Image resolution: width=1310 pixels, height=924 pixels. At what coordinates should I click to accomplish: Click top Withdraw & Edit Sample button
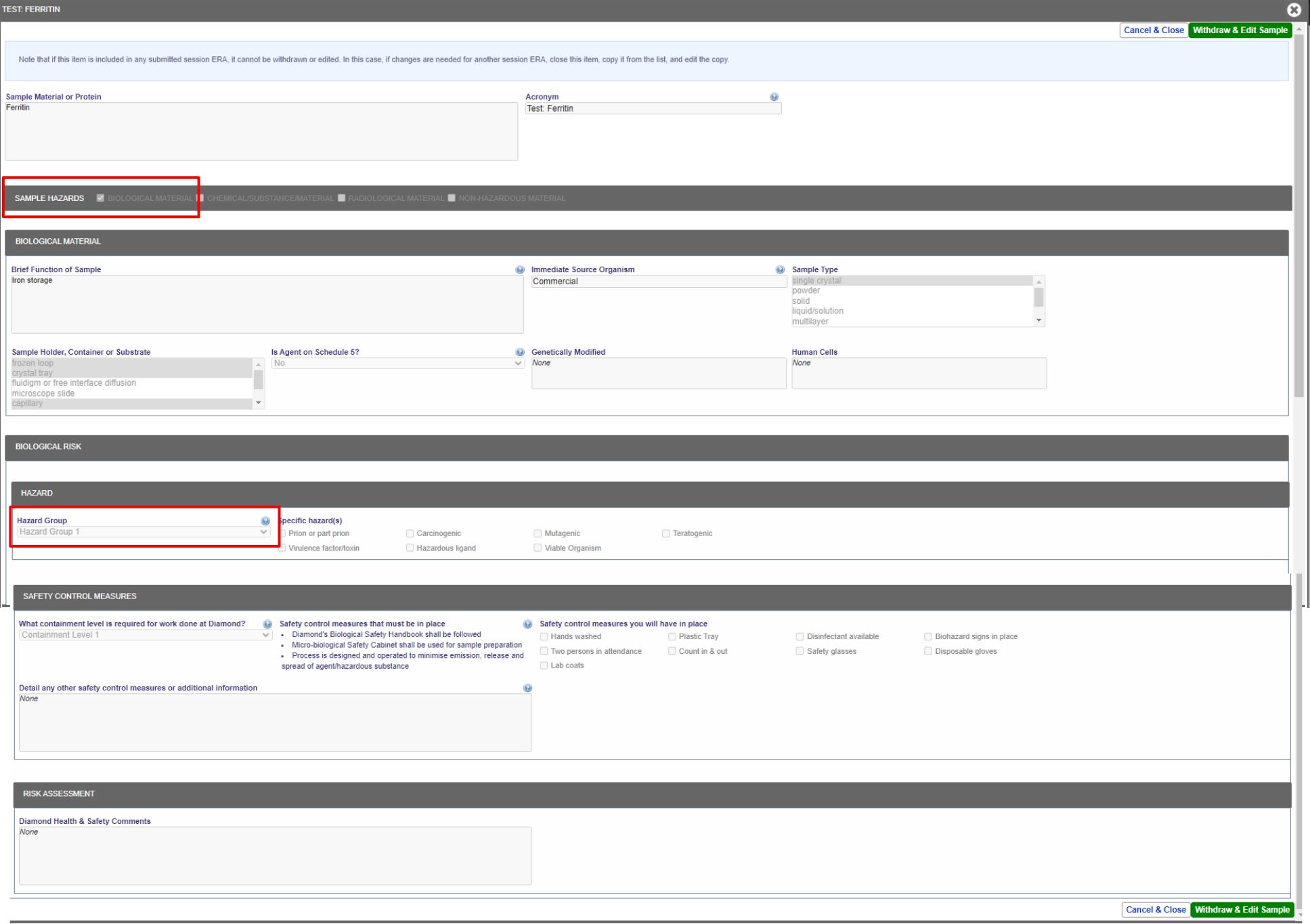click(1240, 30)
